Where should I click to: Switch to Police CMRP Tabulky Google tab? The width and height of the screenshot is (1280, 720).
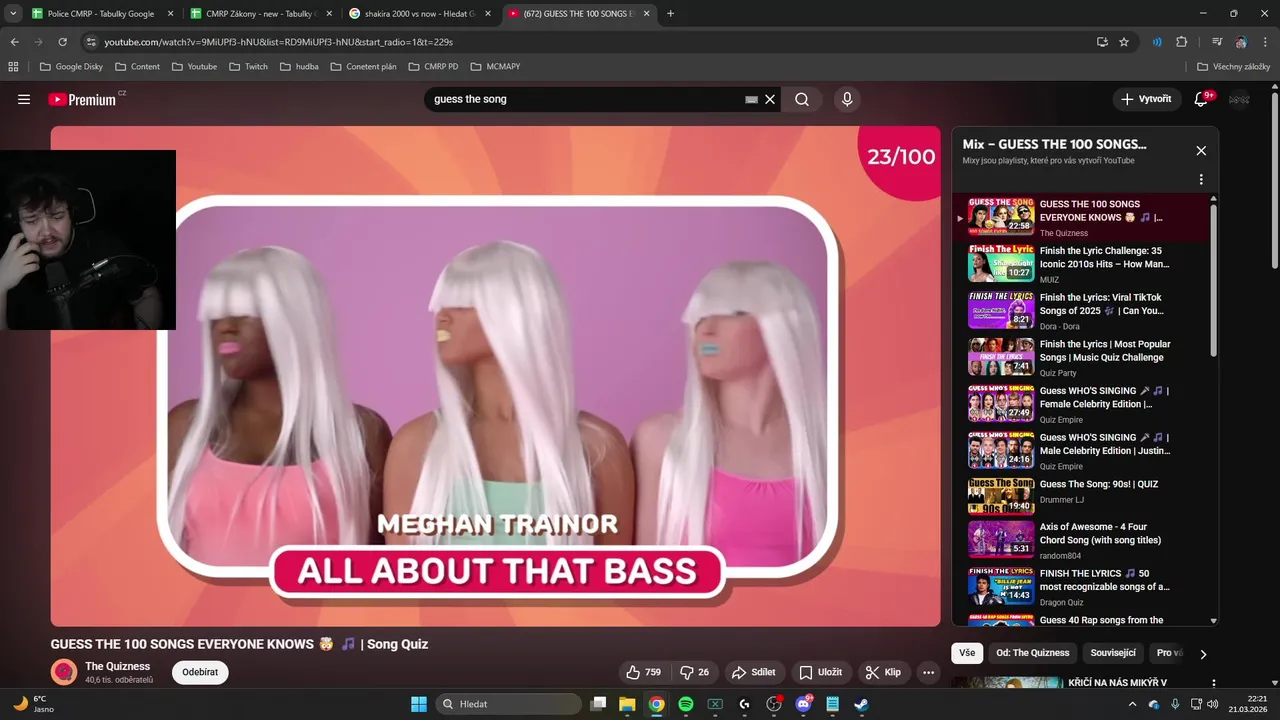100,14
